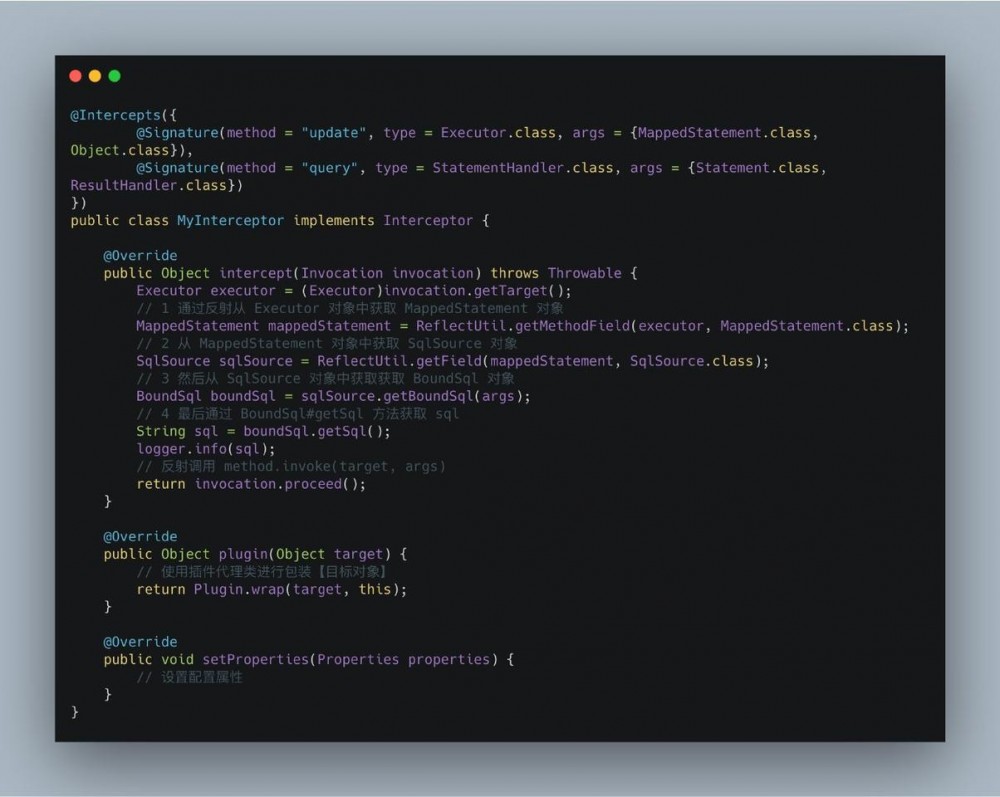Click invocation.getTarget() call
Viewport: 1000px width, 797px height.
coord(474,291)
